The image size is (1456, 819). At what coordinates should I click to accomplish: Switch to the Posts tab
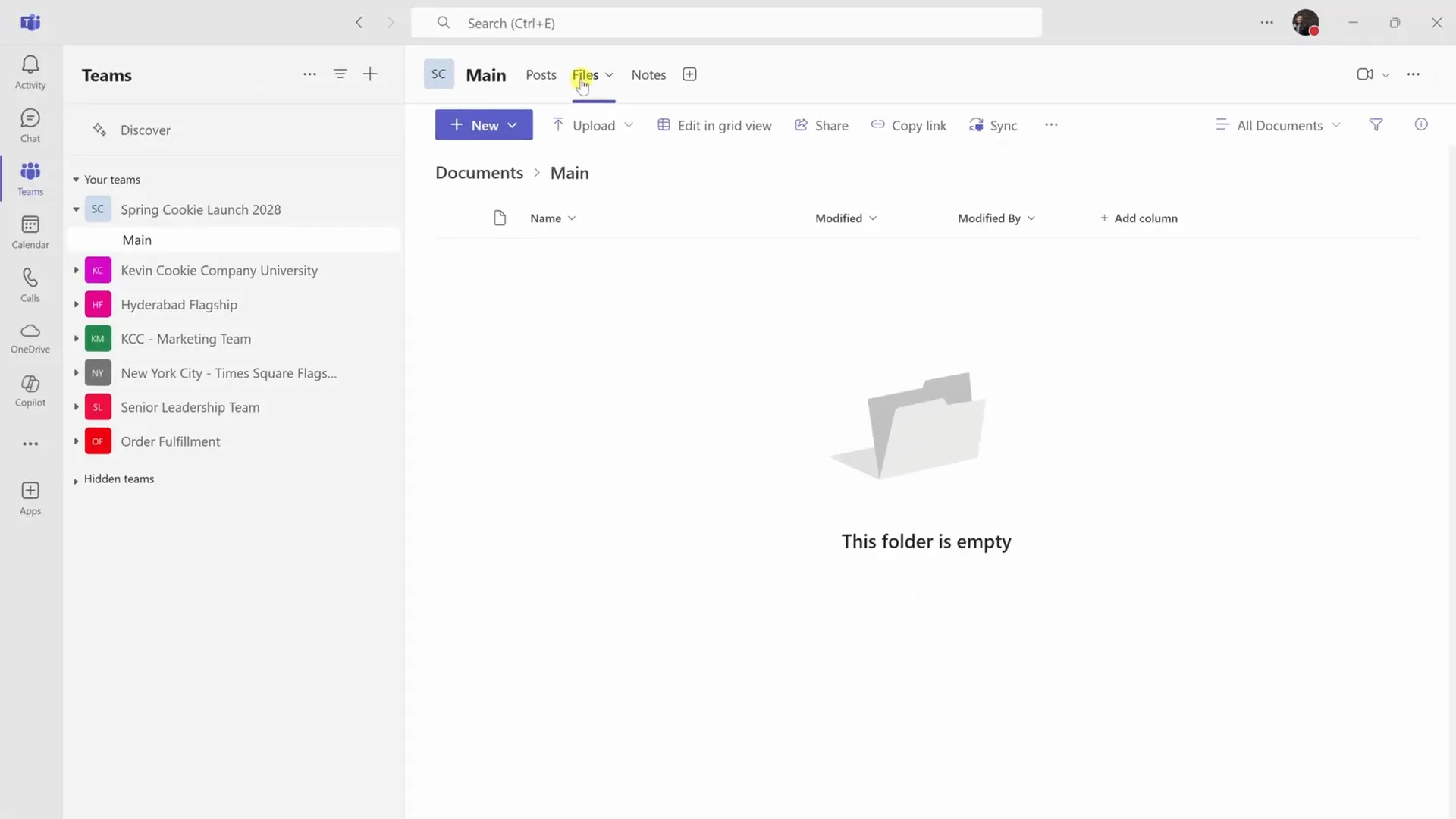[x=541, y=75]
